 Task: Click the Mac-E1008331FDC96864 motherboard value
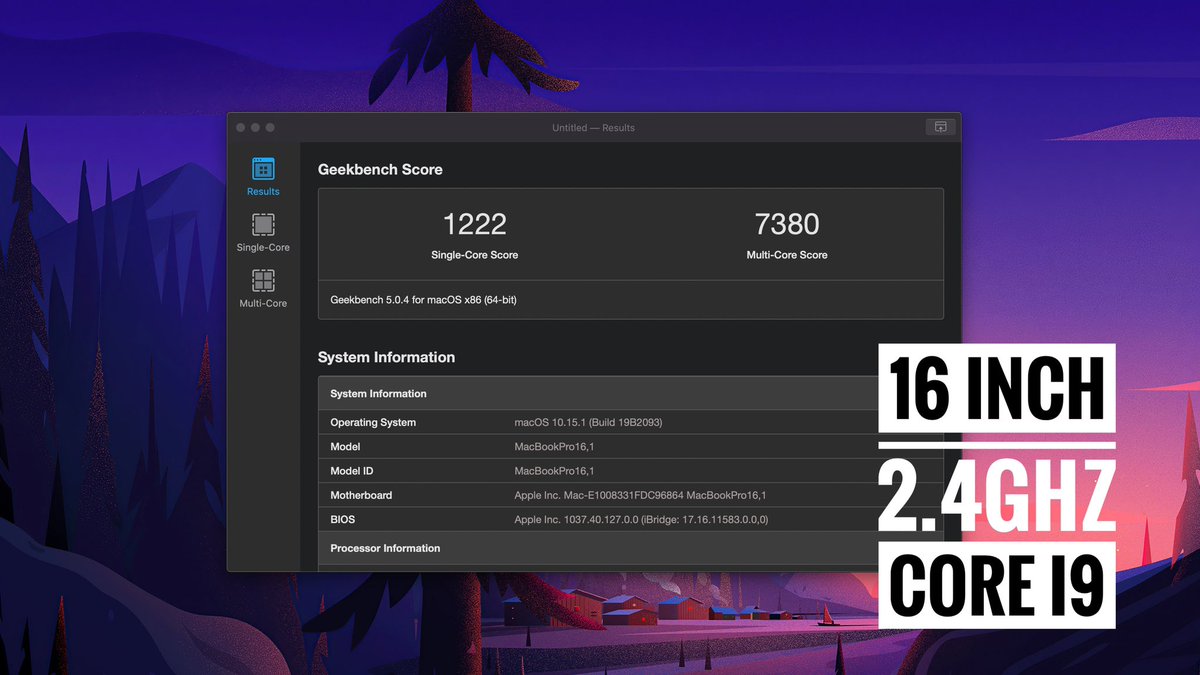640,495
